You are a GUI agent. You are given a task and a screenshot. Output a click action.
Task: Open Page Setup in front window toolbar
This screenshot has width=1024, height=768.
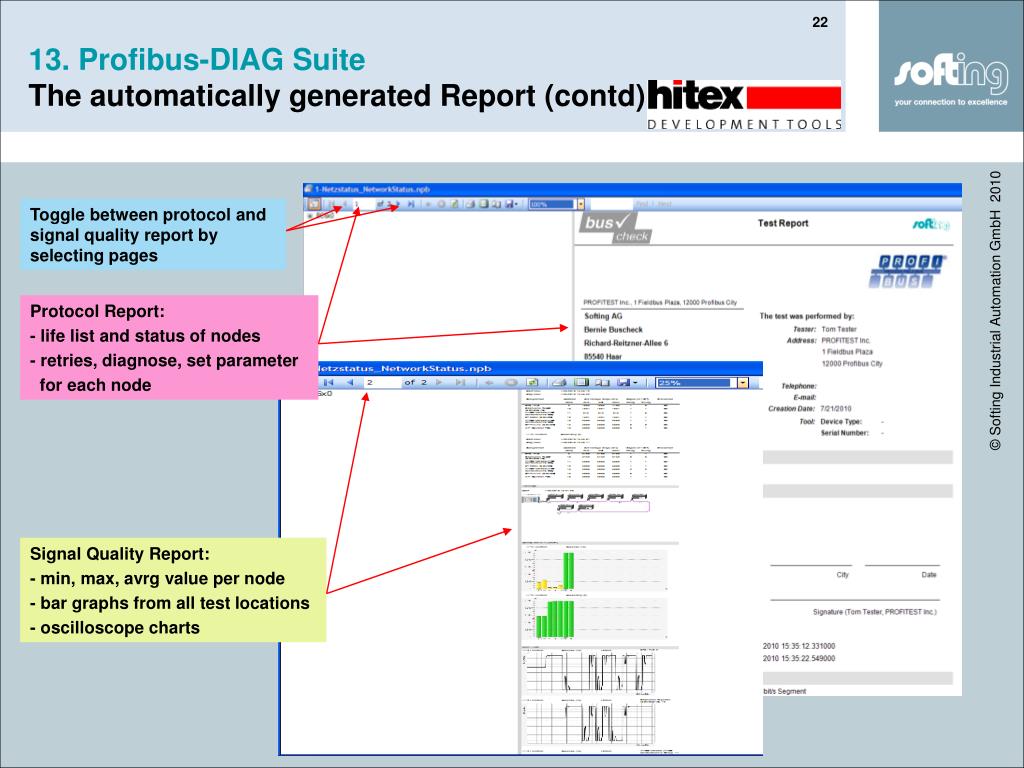602,382
